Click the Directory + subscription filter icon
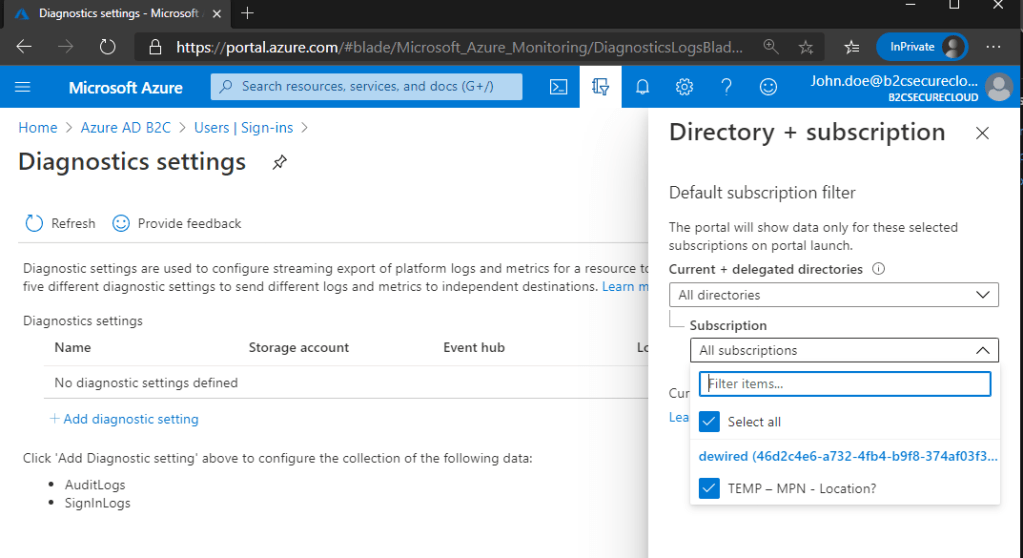Image resolution: width=1023 pixels, height=558 pixels. coord(601,87)
